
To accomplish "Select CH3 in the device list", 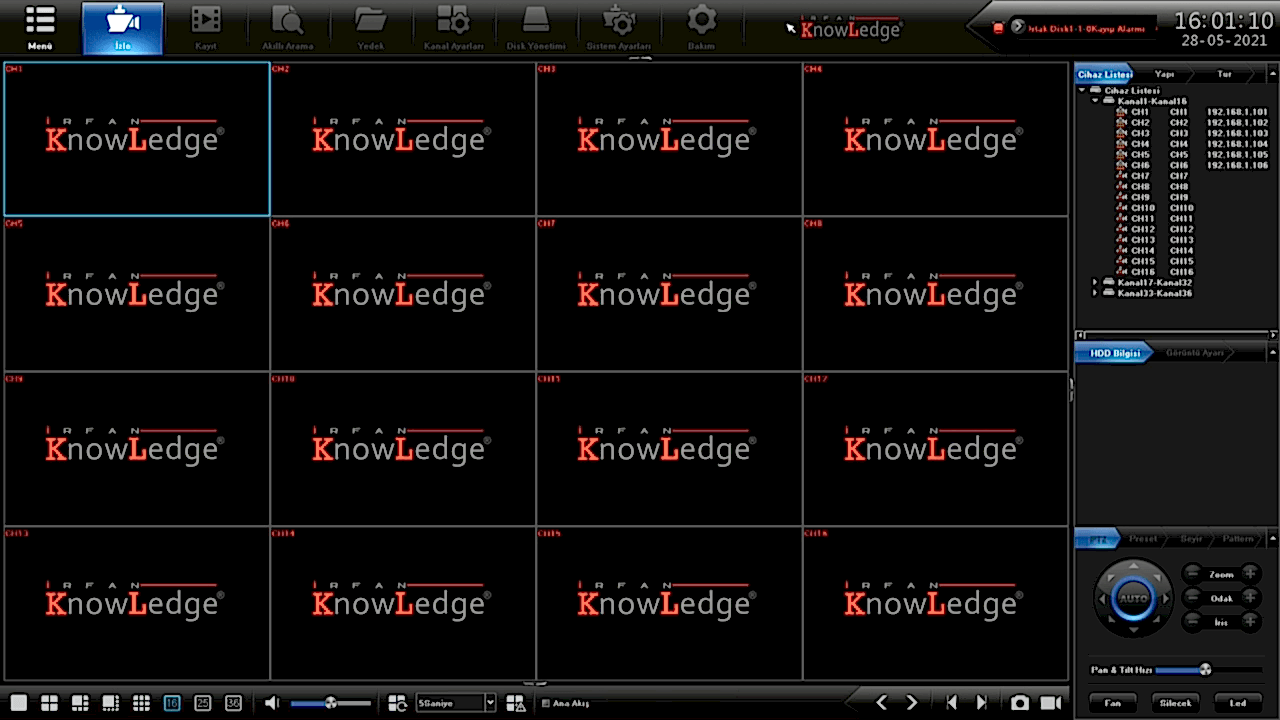I will click(1140, 133).
